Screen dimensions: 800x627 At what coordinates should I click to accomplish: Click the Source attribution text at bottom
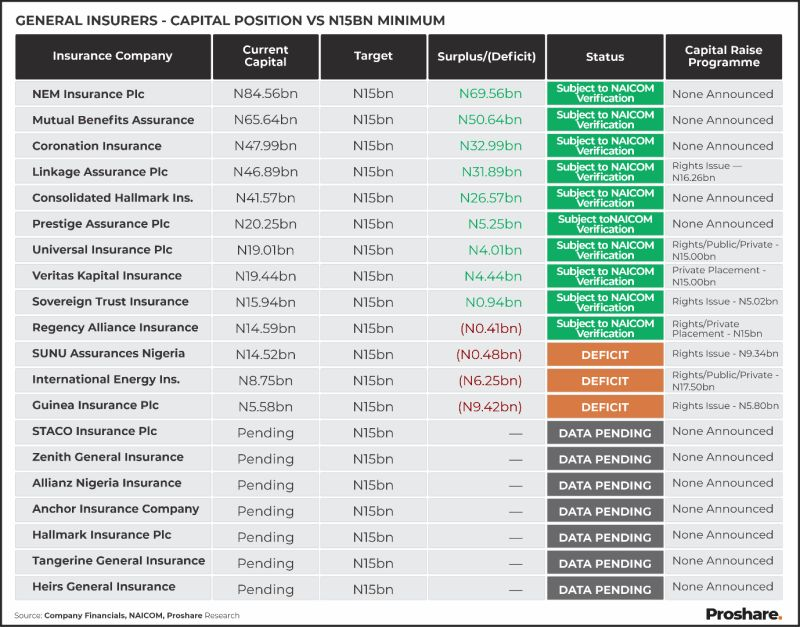[127, 615]
